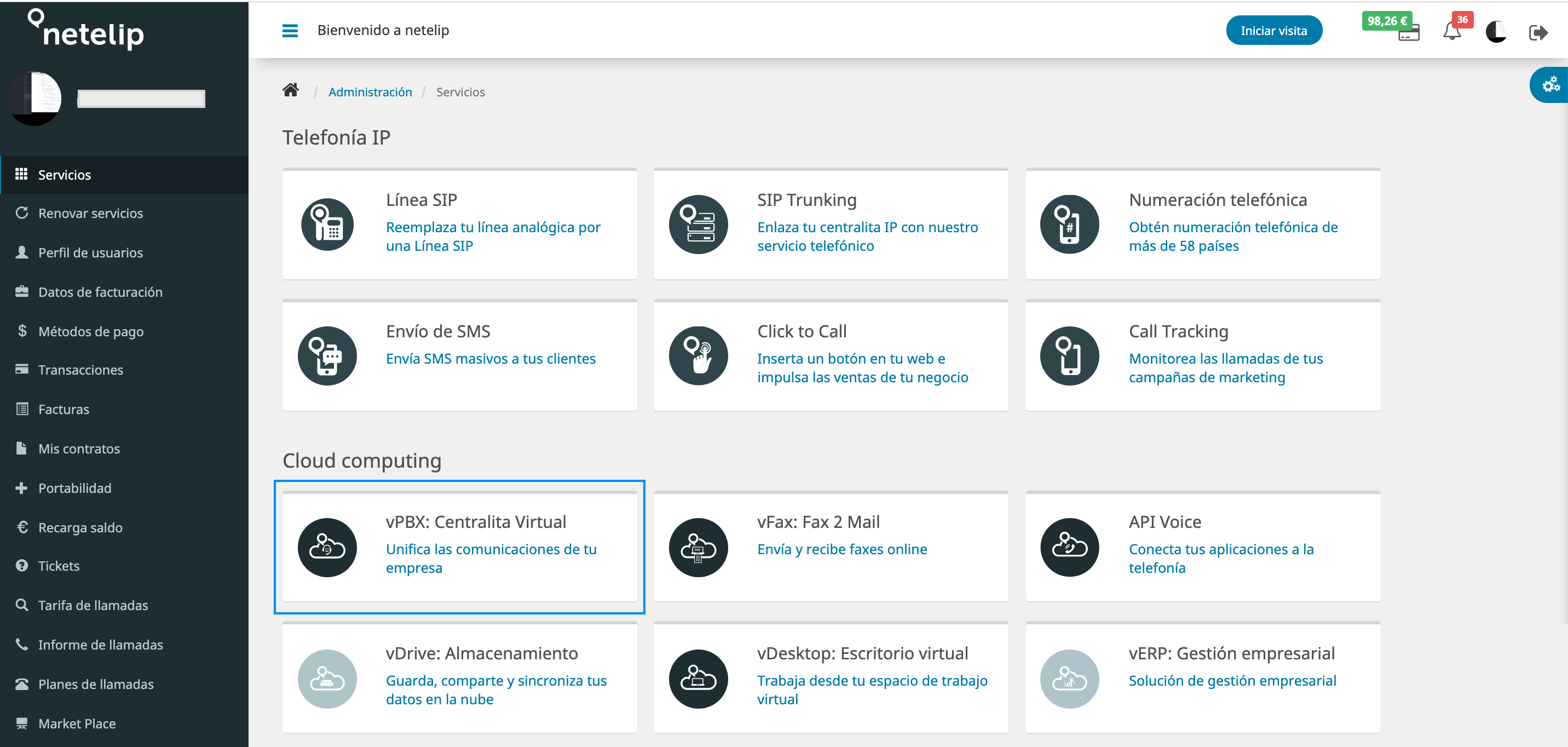
Task: Open the notifications bell icon
Action: pos(1452,31)
